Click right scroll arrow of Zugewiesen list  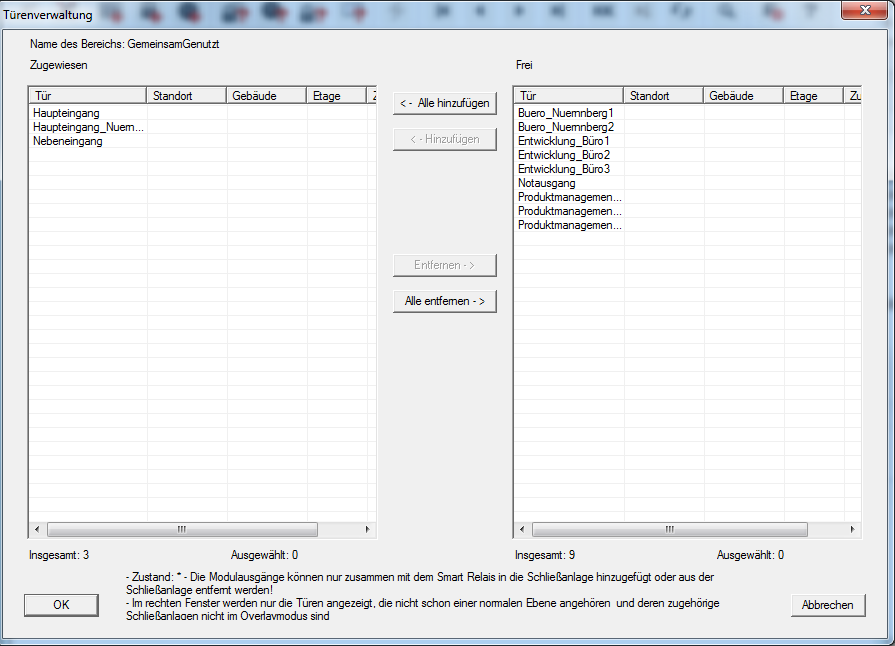(x=367, y=529)
